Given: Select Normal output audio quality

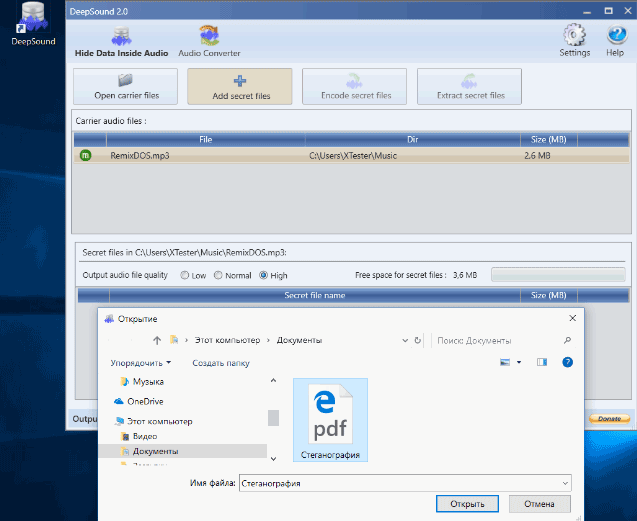Looking at the screenshot, I should pyautogui.click(x=219, y=275).
